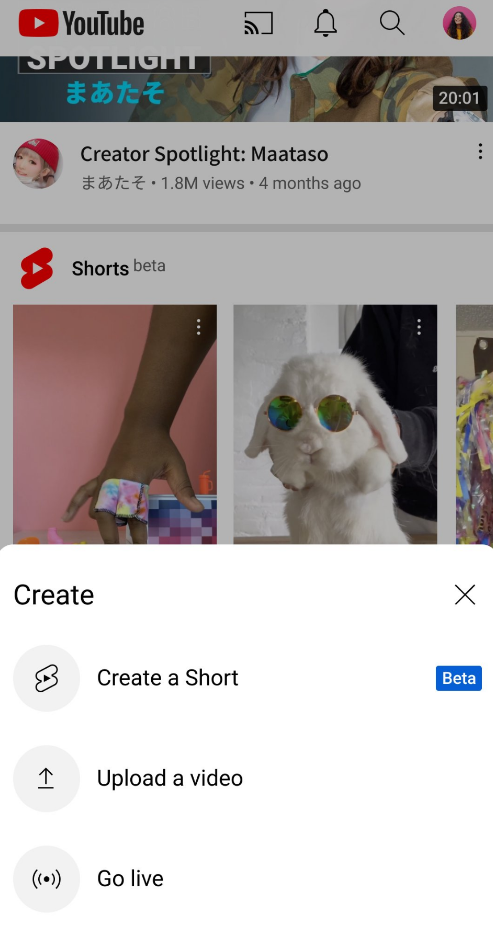Screen dimensions: 493x935
Task: Tap the 20:01 video duration badge
Action: pyautogui.click(x=460, y=98)
